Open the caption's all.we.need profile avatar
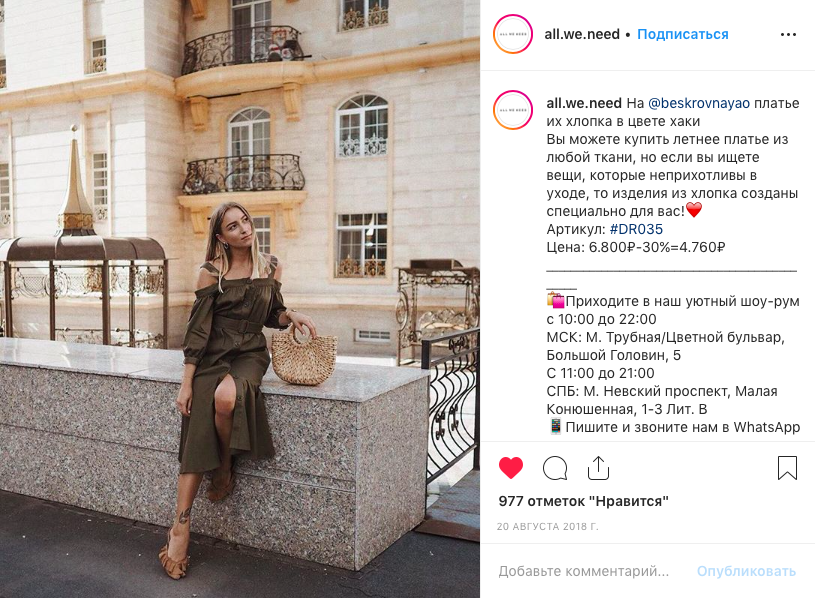 click(x=513, y=110)
